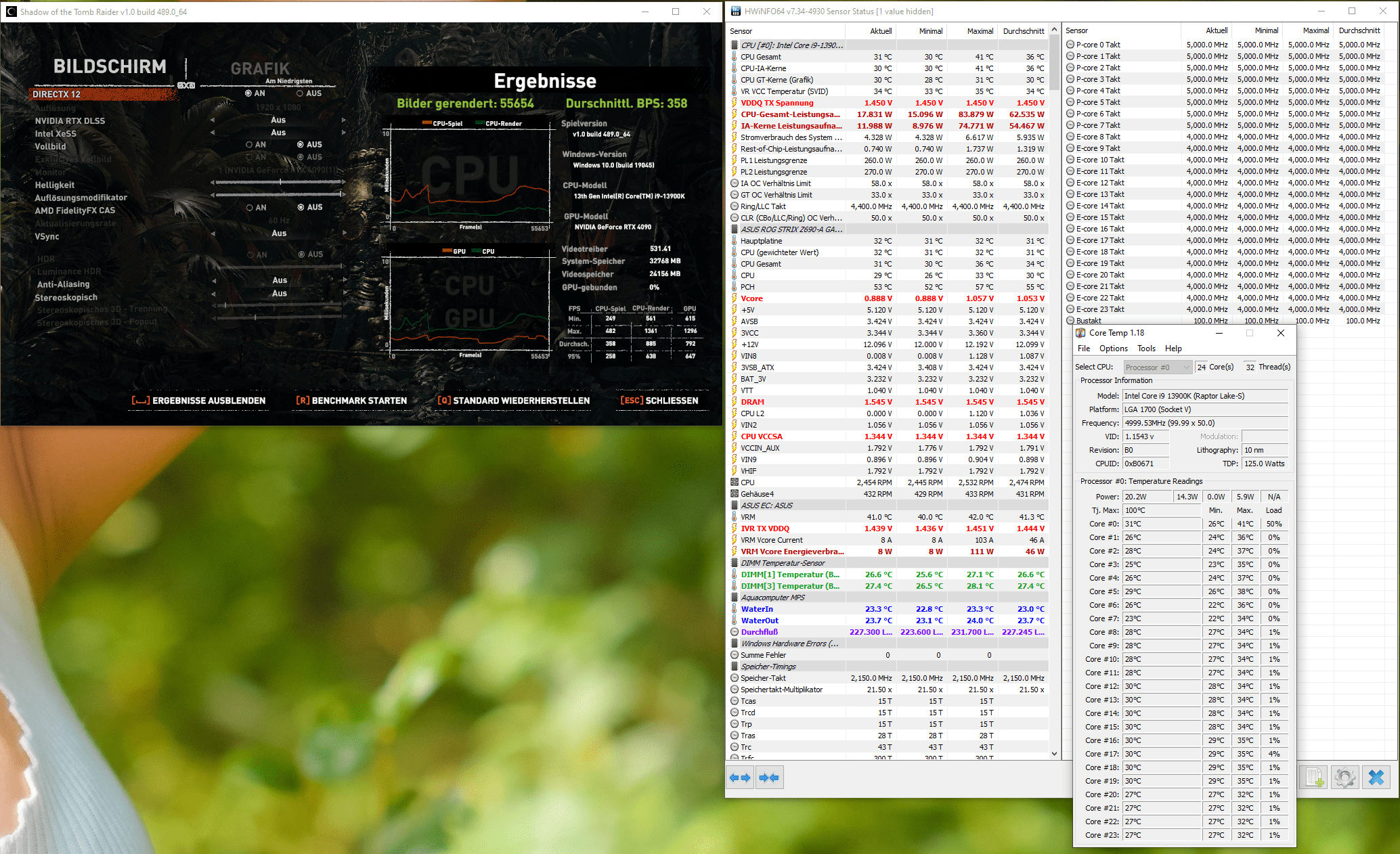Open the Options menu in Core Temp
Viewport: 1400px width, 854px height.
1113,349
